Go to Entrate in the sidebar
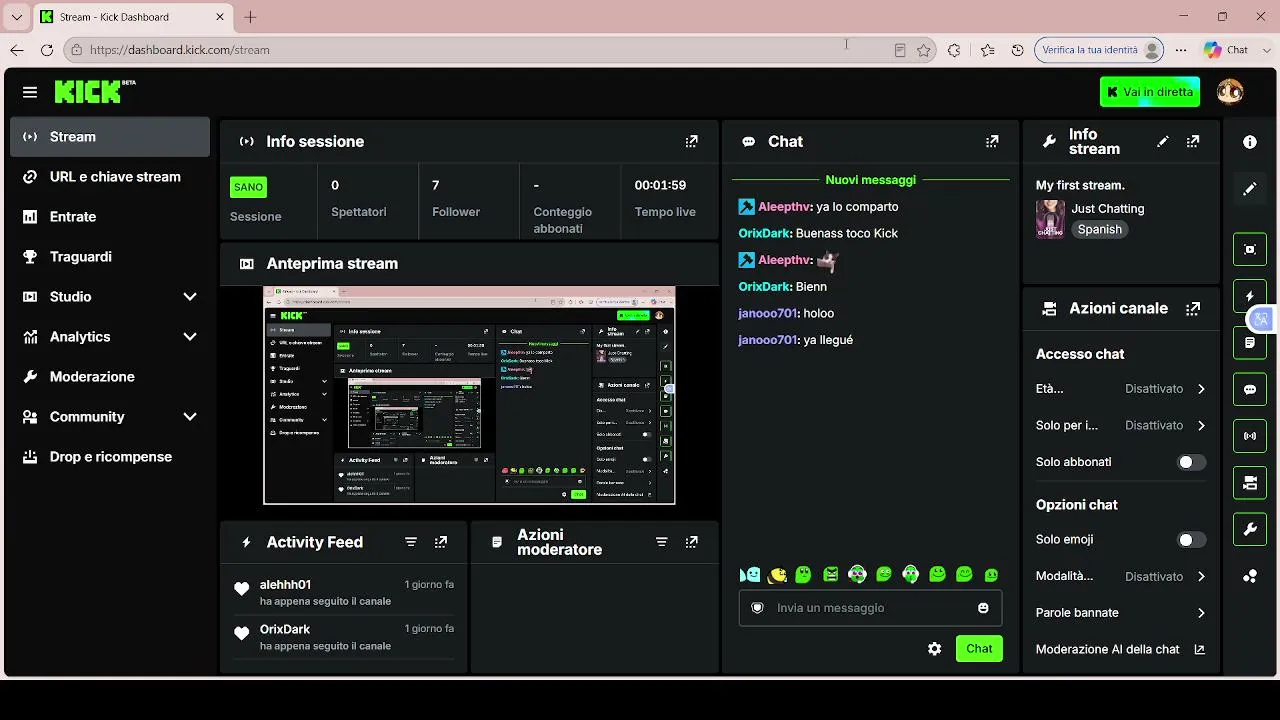This screenshot has width=1280, height=720. pos(110,217)
